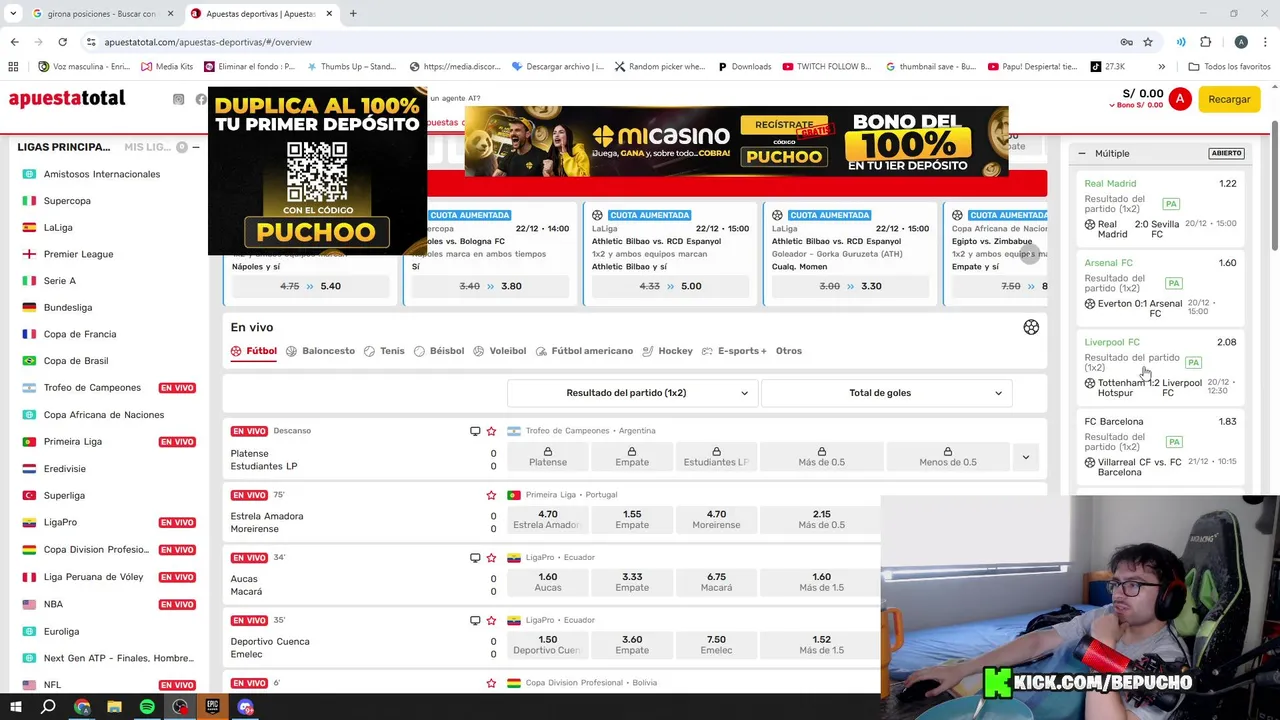Switch to the Tenis tab

(x=384, y=351)
